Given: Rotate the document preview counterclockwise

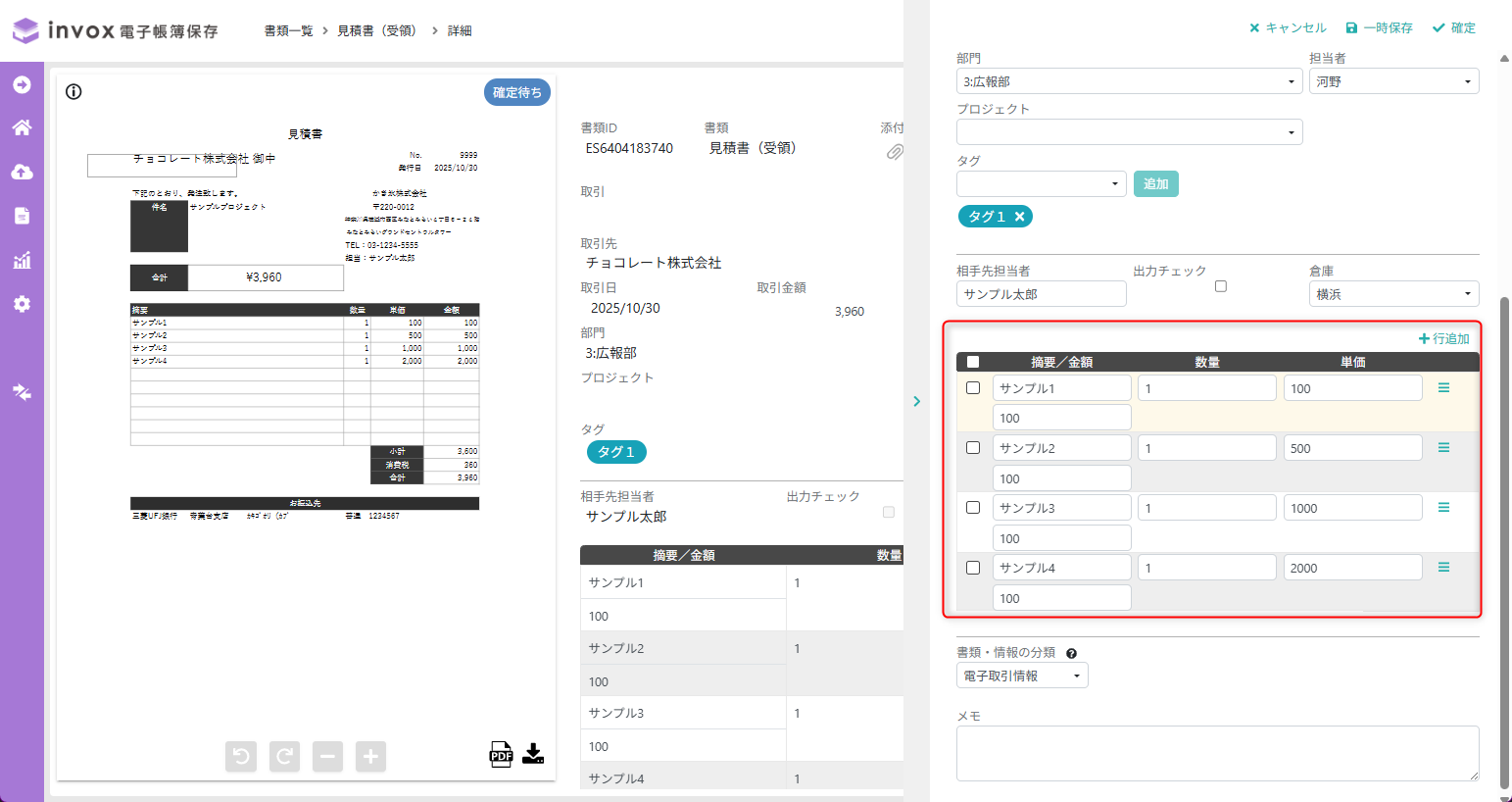Looking at the screenshot, I should click(241, 756).
